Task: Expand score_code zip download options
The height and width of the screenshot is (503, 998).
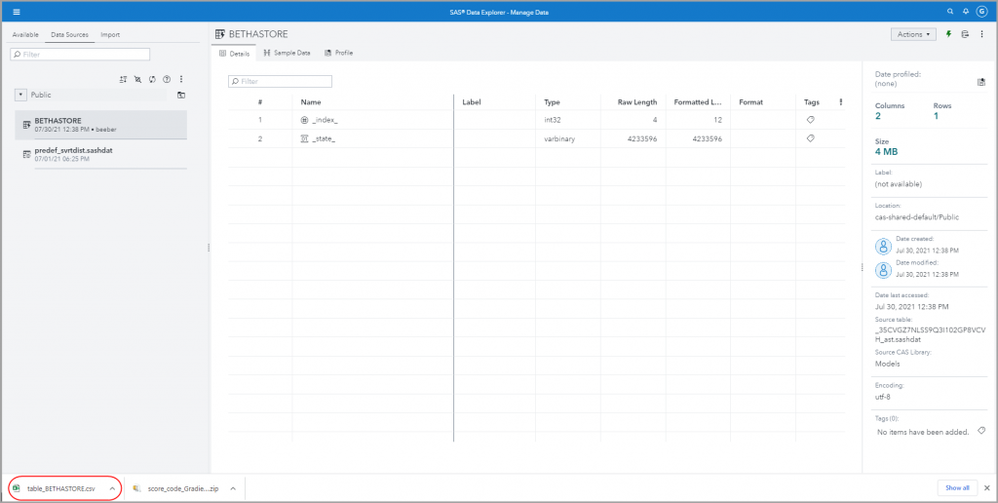Action: pos(233,488)
